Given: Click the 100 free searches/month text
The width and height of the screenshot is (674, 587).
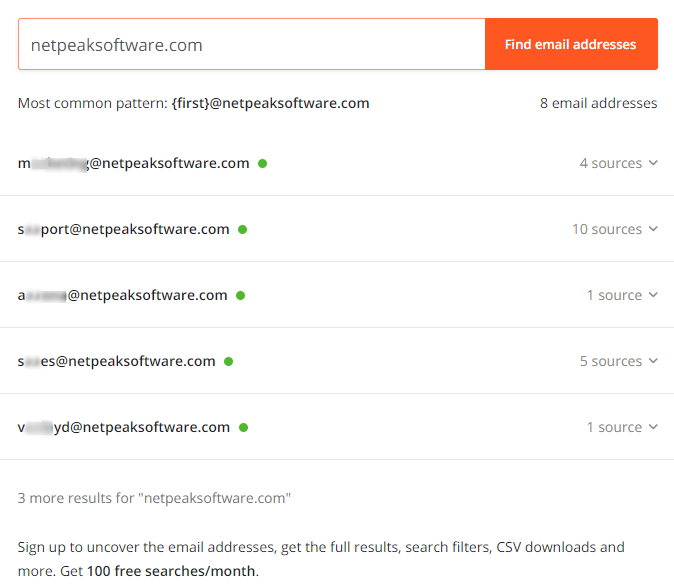Looking at the screenshot, I should click(172, 571).
